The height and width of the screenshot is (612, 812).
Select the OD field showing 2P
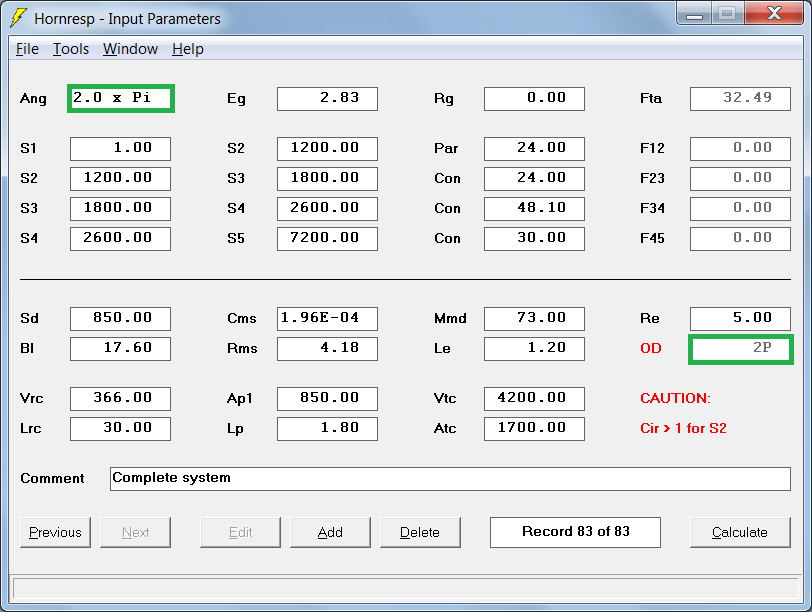click(741, 349)
